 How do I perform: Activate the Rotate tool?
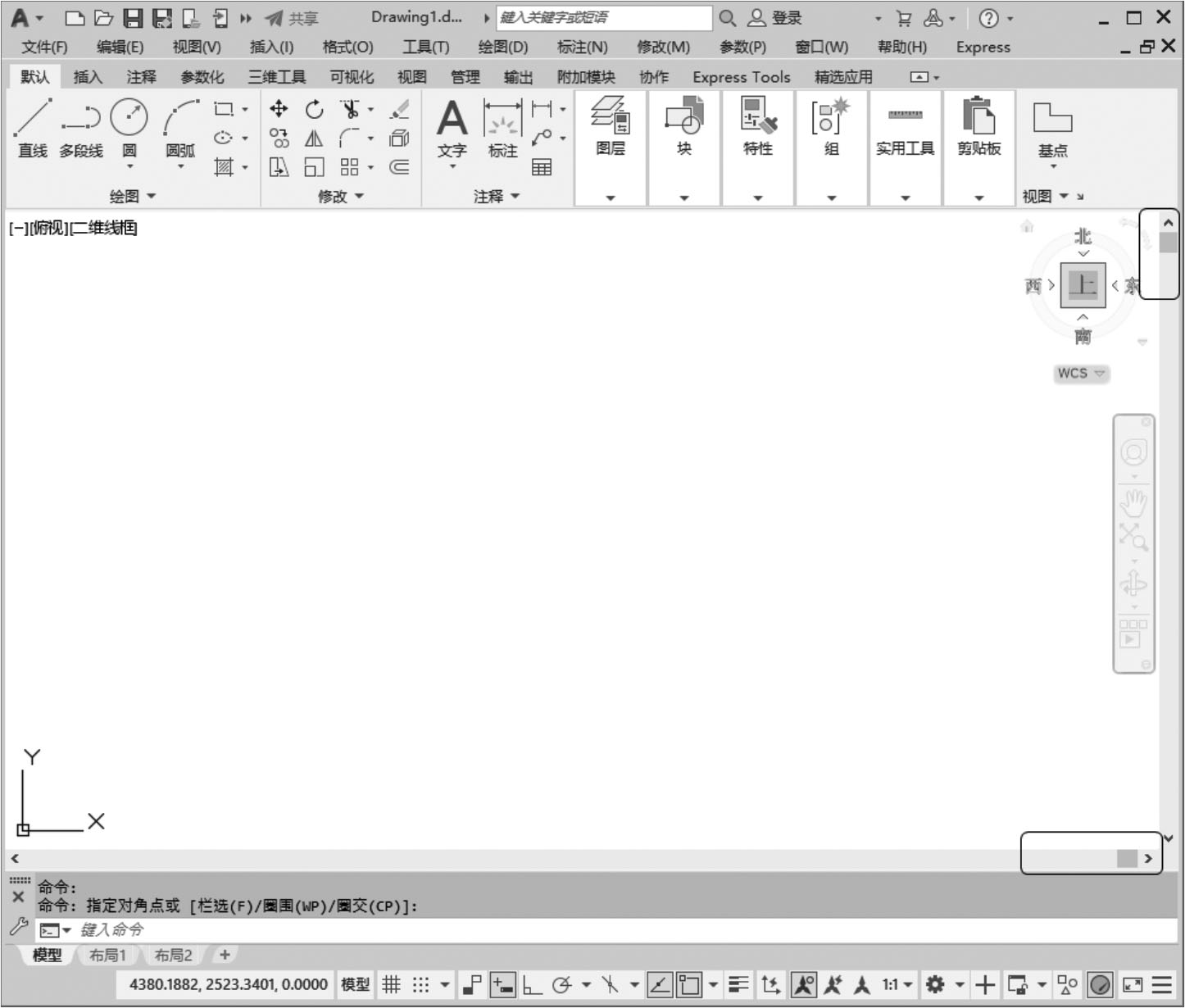pyautogui.click(x=315, y=109)
